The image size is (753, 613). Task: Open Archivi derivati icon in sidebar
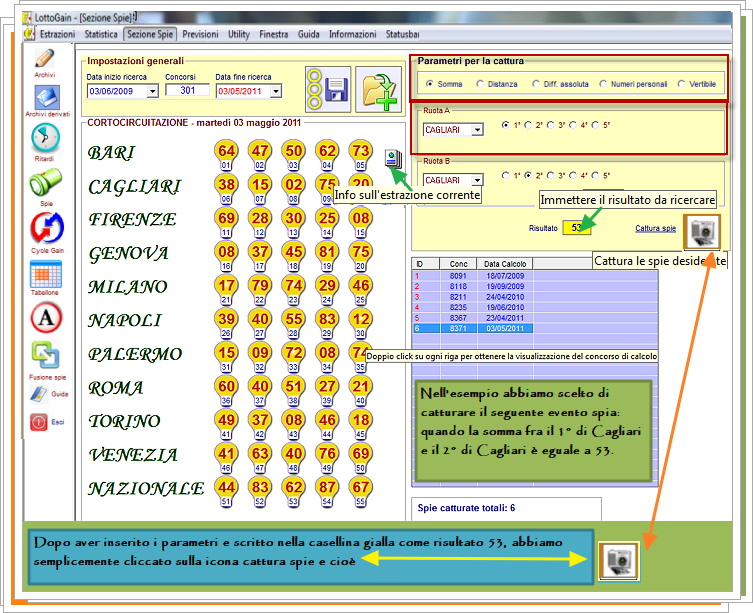pos(47,98)
